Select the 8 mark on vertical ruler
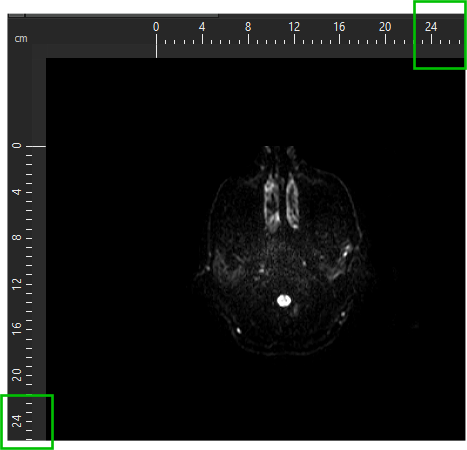Image resolution: width=467 pixels, height=450 pixels. (x=17, y=238)
